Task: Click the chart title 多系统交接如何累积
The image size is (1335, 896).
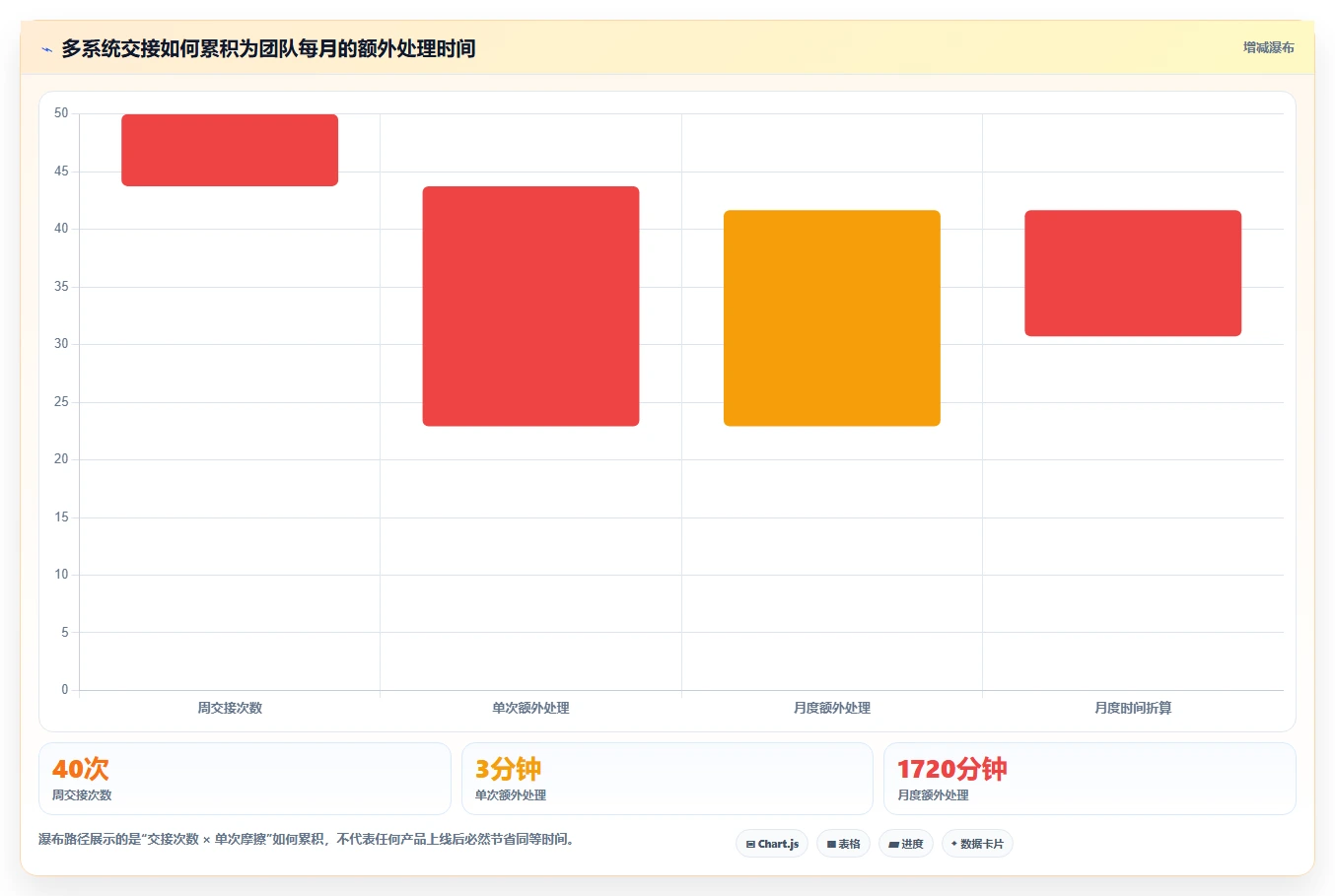Action: tap(268, 48)
